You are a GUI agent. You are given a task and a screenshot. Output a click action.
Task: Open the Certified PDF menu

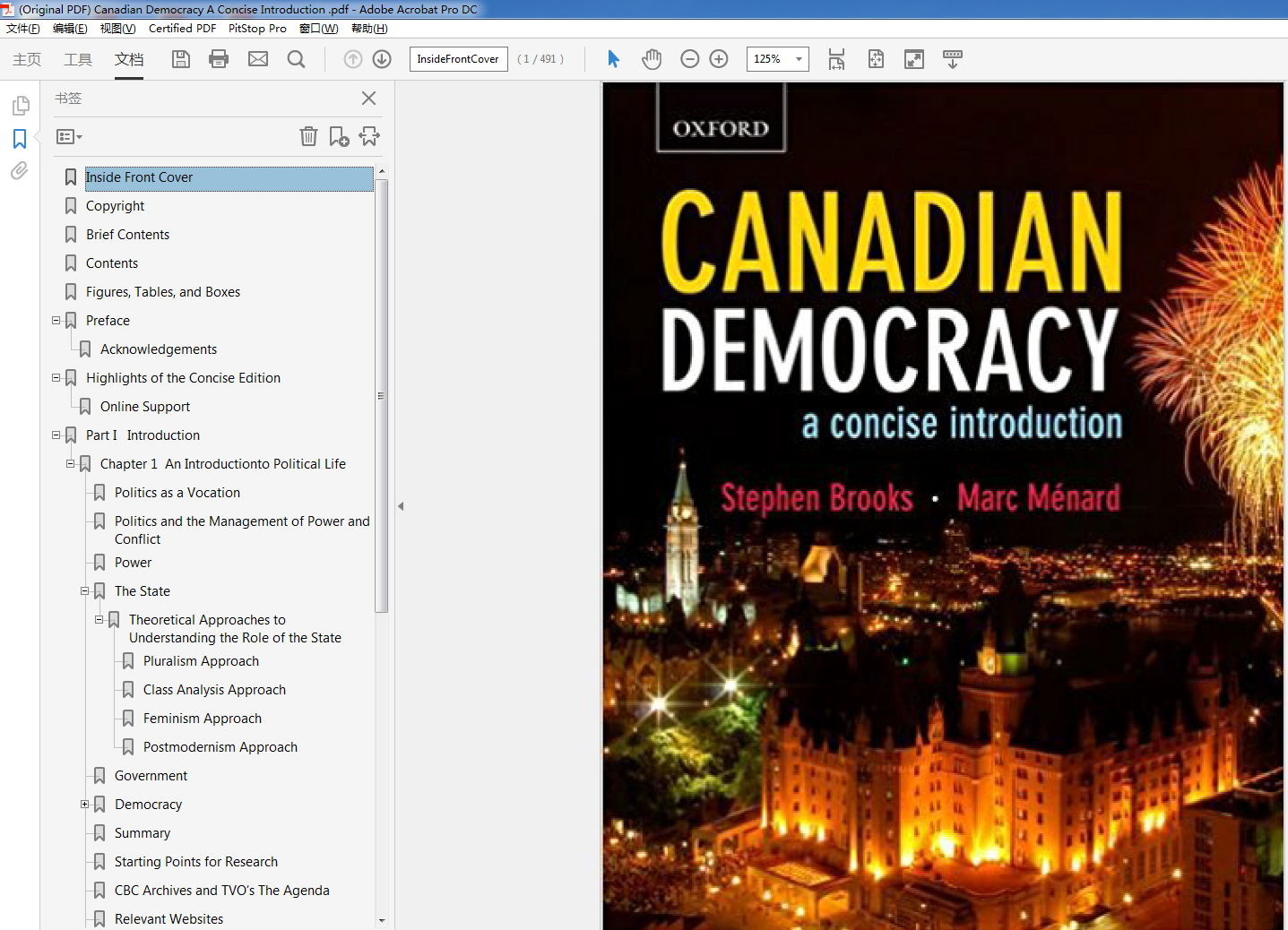[x=182, y=29]
